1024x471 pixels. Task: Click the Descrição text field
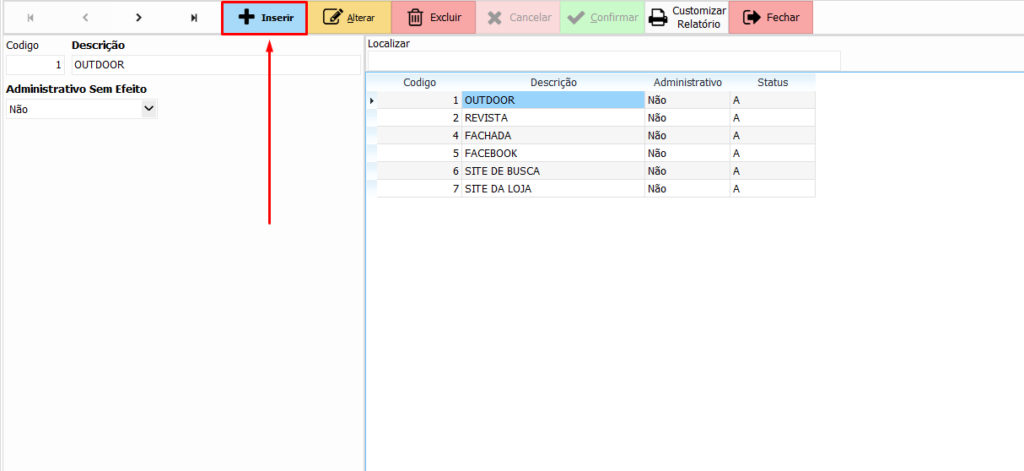click(x=215, y=65)
